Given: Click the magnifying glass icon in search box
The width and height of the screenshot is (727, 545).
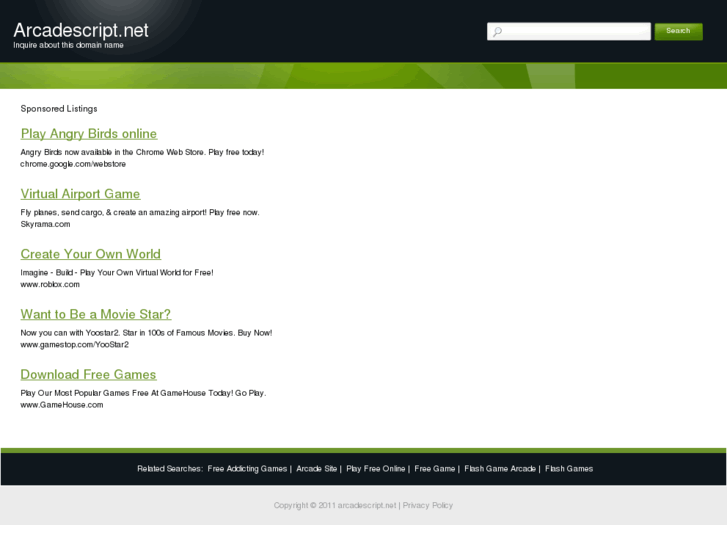Looking at the screenshot, I should click(497, 32).
